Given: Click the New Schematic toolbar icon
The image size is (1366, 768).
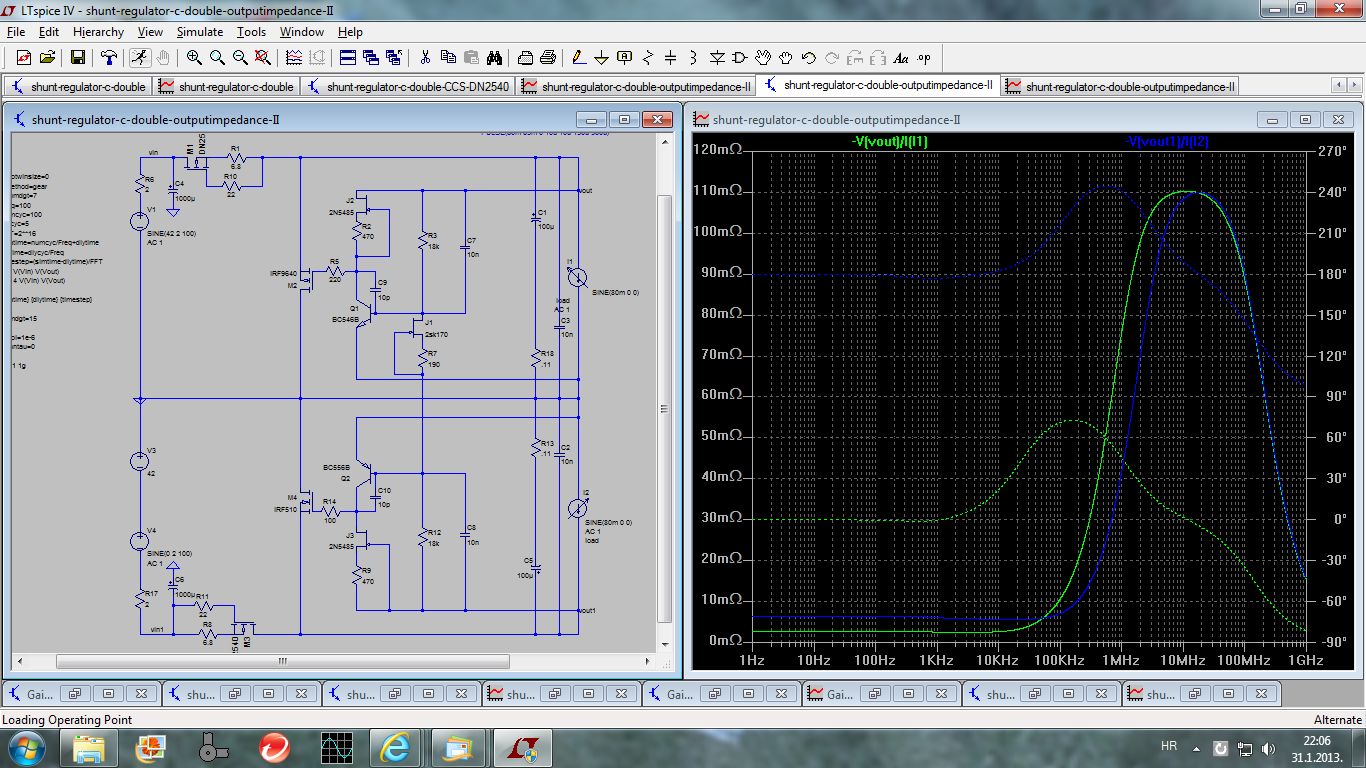Looking at the screenshot, I should click(24, 58).
